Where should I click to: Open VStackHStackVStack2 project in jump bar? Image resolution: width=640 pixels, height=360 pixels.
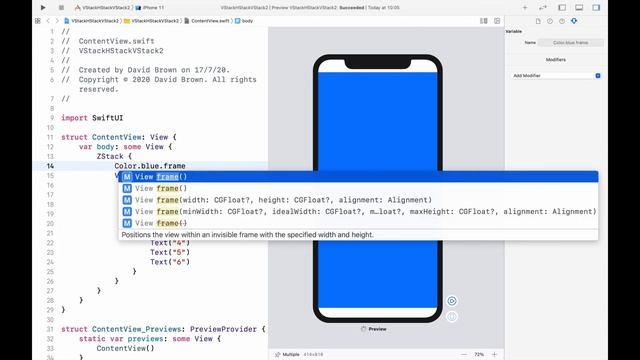click(92, 21)
